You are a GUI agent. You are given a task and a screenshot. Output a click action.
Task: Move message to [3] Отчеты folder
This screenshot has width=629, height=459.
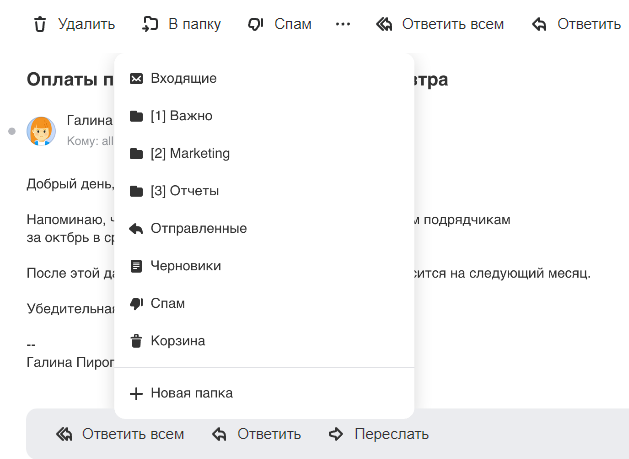pyautogui.click(x=184, y=191)
